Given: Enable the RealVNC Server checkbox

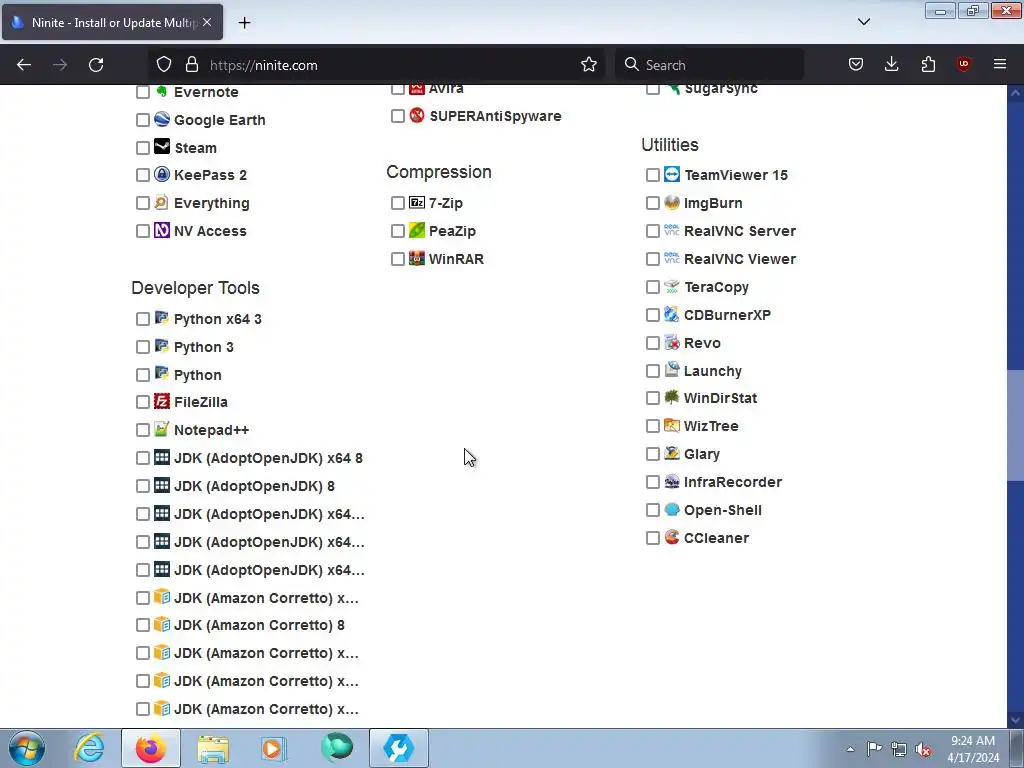Looking at the screenshot, I should tap(652, 231).
